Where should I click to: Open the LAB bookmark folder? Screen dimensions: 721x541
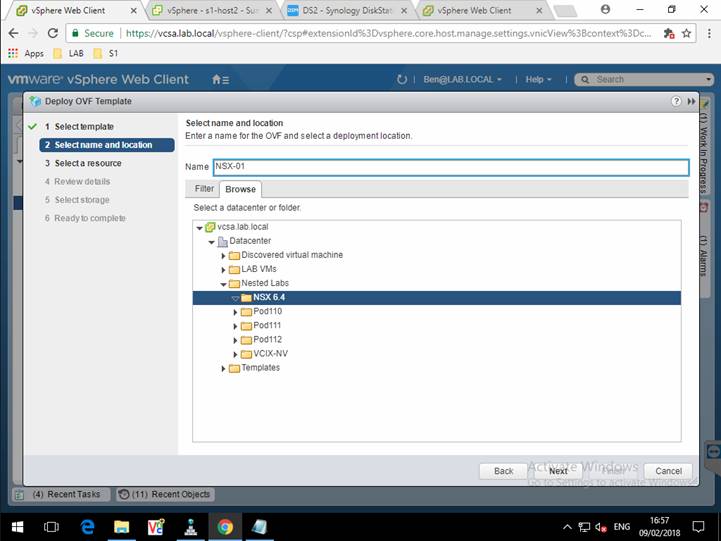(69, 53)
